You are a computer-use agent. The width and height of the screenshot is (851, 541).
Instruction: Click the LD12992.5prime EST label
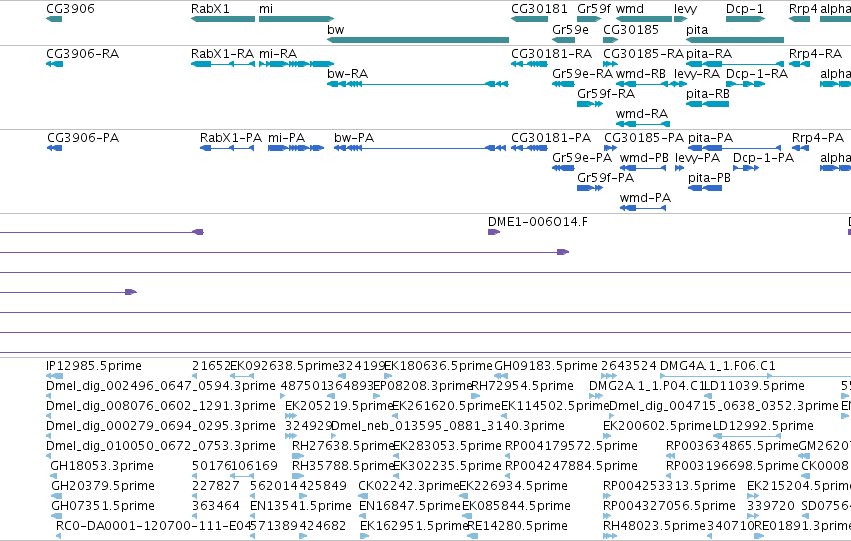click(763, 426)
